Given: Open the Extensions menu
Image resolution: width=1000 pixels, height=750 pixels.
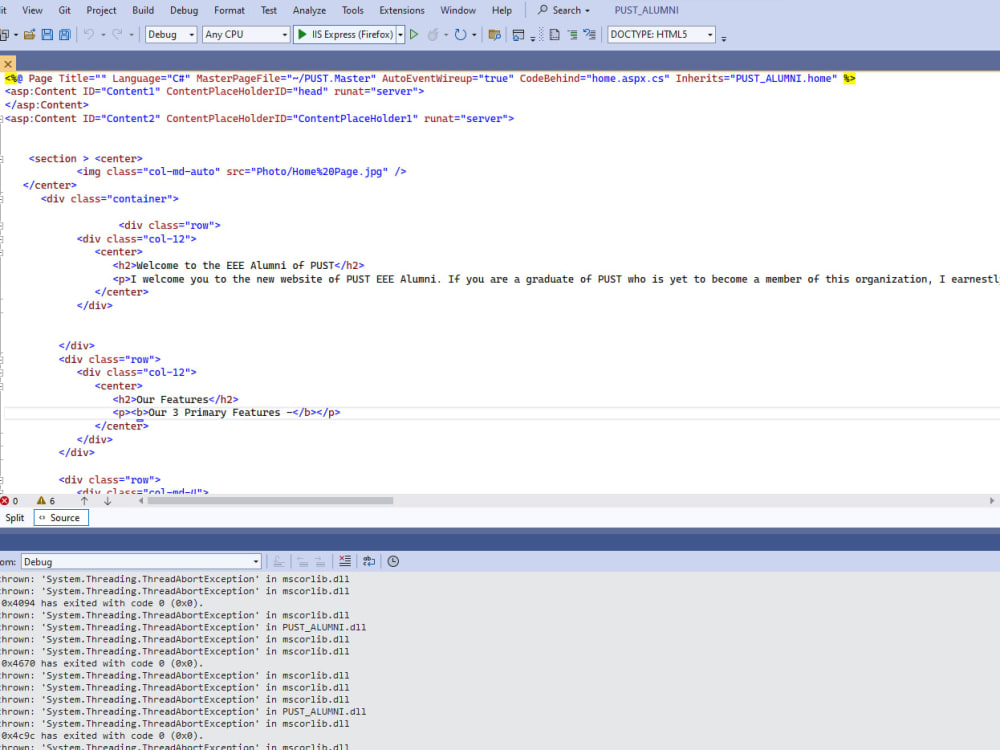Looking at the screenshot, I should click(402, 10).
